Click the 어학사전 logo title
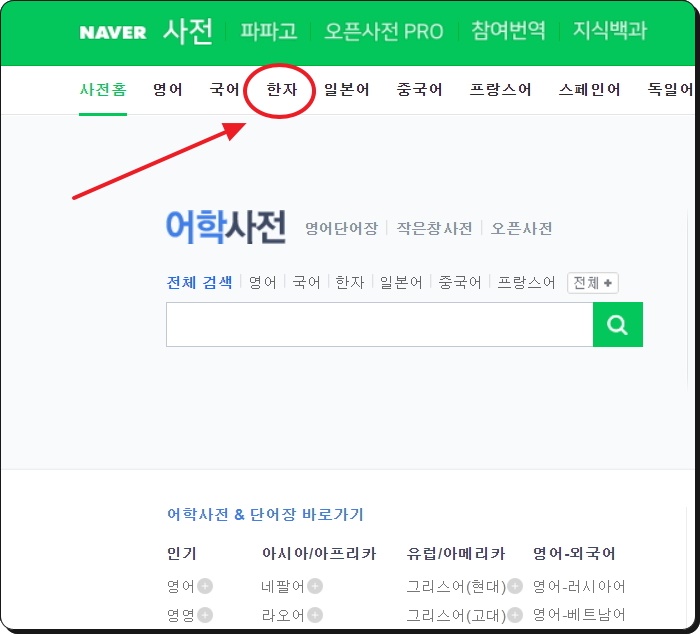Viewport: 700px width, 634px height. point(226,227)
